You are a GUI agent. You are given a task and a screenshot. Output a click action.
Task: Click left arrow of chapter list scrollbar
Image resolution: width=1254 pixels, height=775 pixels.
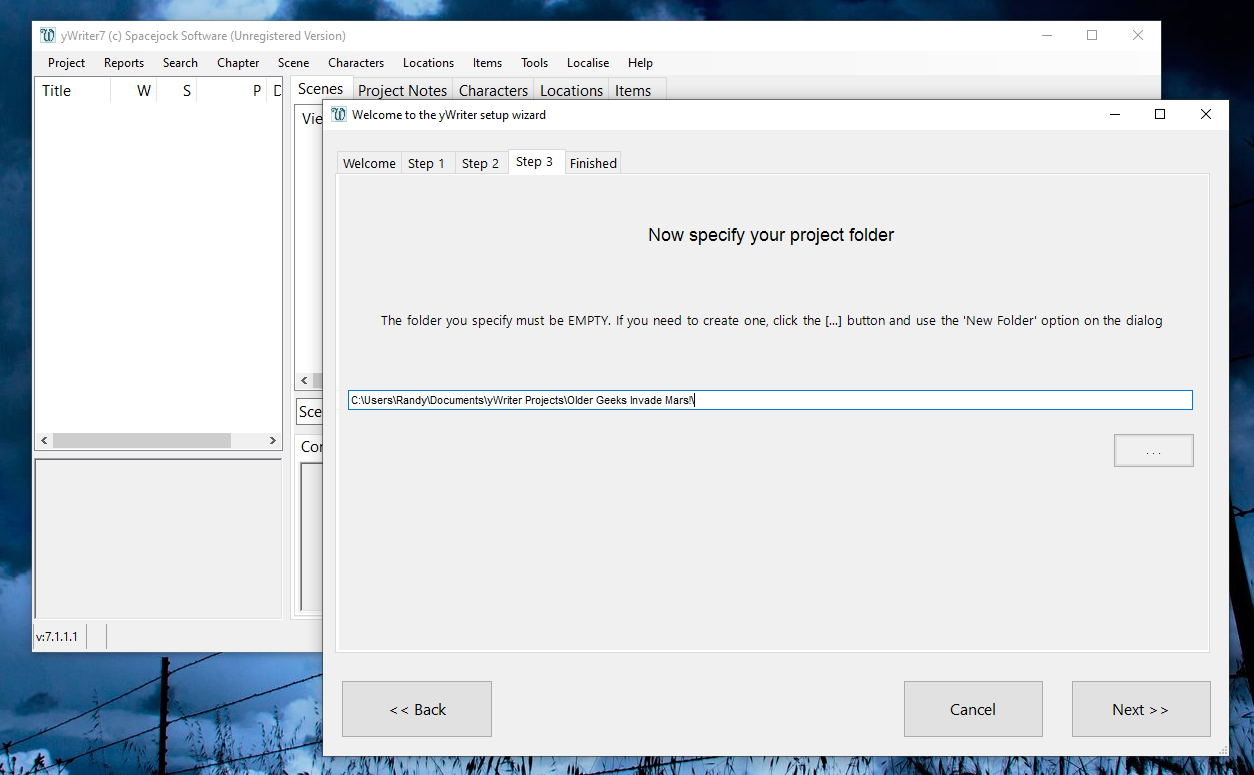point(43,440)
